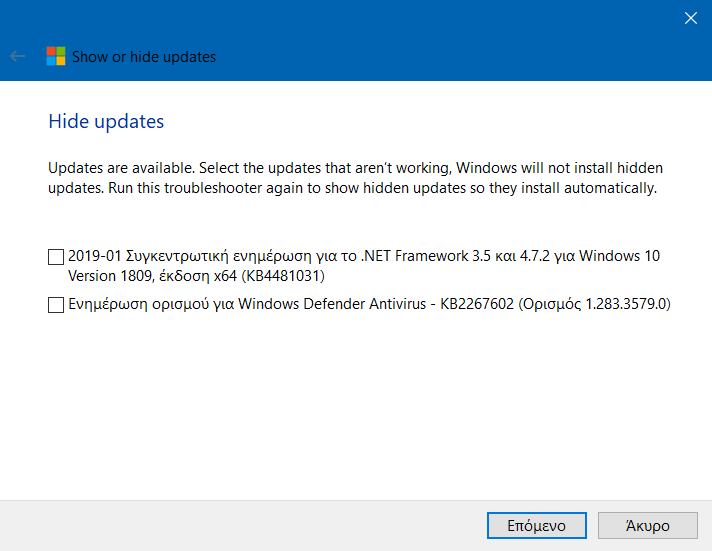Image resolution: width=712 pixels, height=551 pixels.
Task: Close the Show or hide updates window
Action: pos(691,18)
